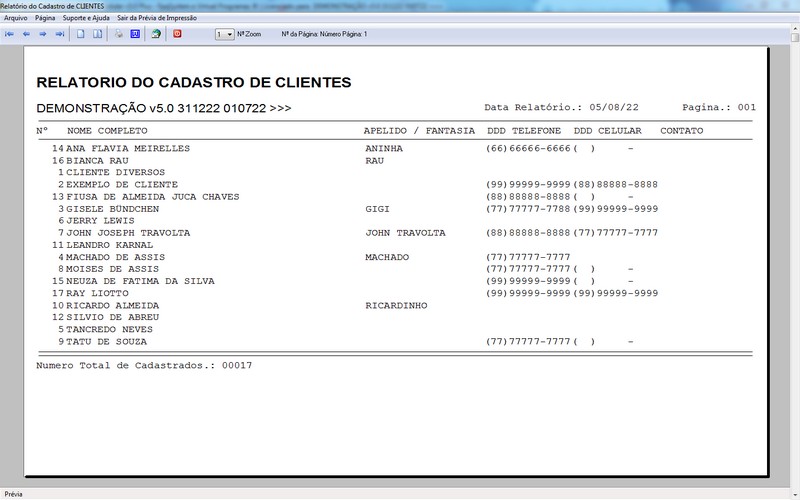The width and height of the screenshot is (800, 500).
Task: Click the NOME COMPLETO column header
Action: click(x=107, y=131)
